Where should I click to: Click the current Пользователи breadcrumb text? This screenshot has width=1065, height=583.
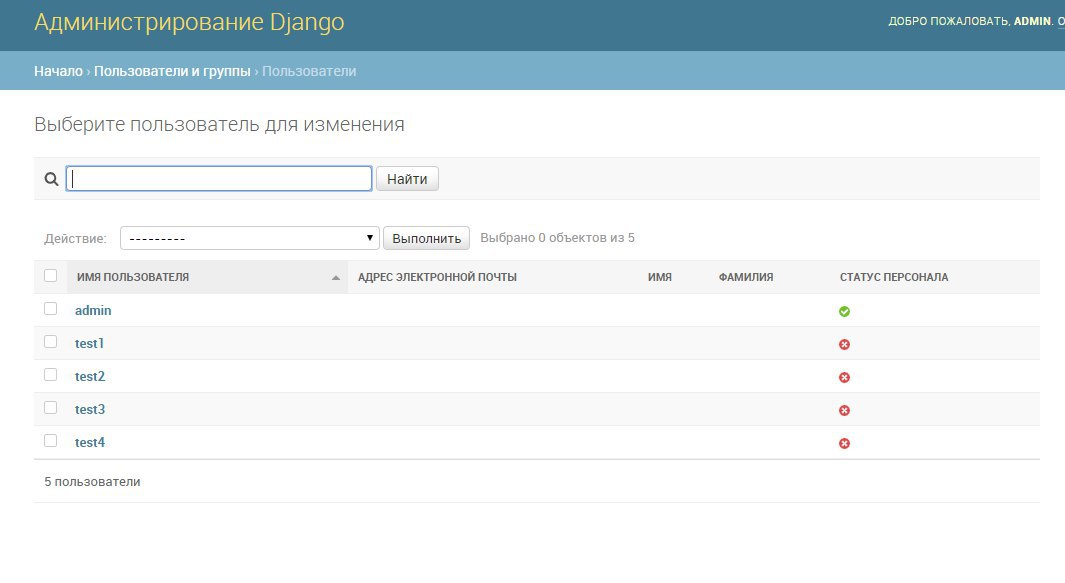coord(309,71)
